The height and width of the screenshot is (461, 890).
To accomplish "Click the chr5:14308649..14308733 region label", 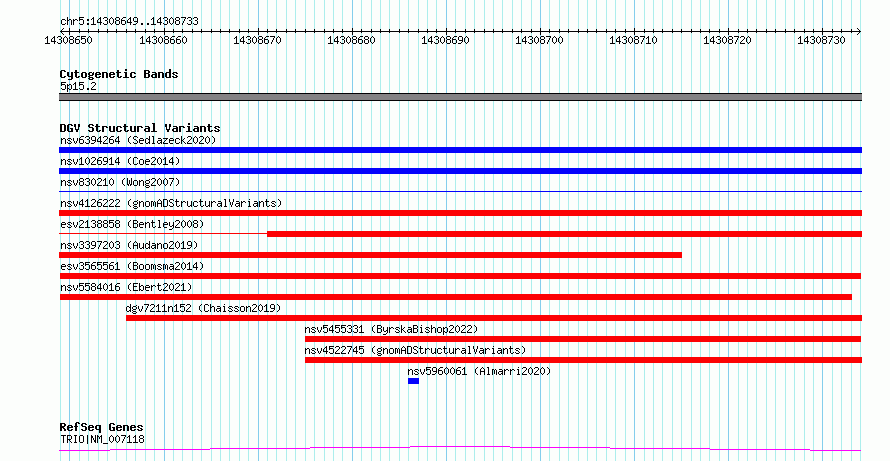I will [129, 21].
